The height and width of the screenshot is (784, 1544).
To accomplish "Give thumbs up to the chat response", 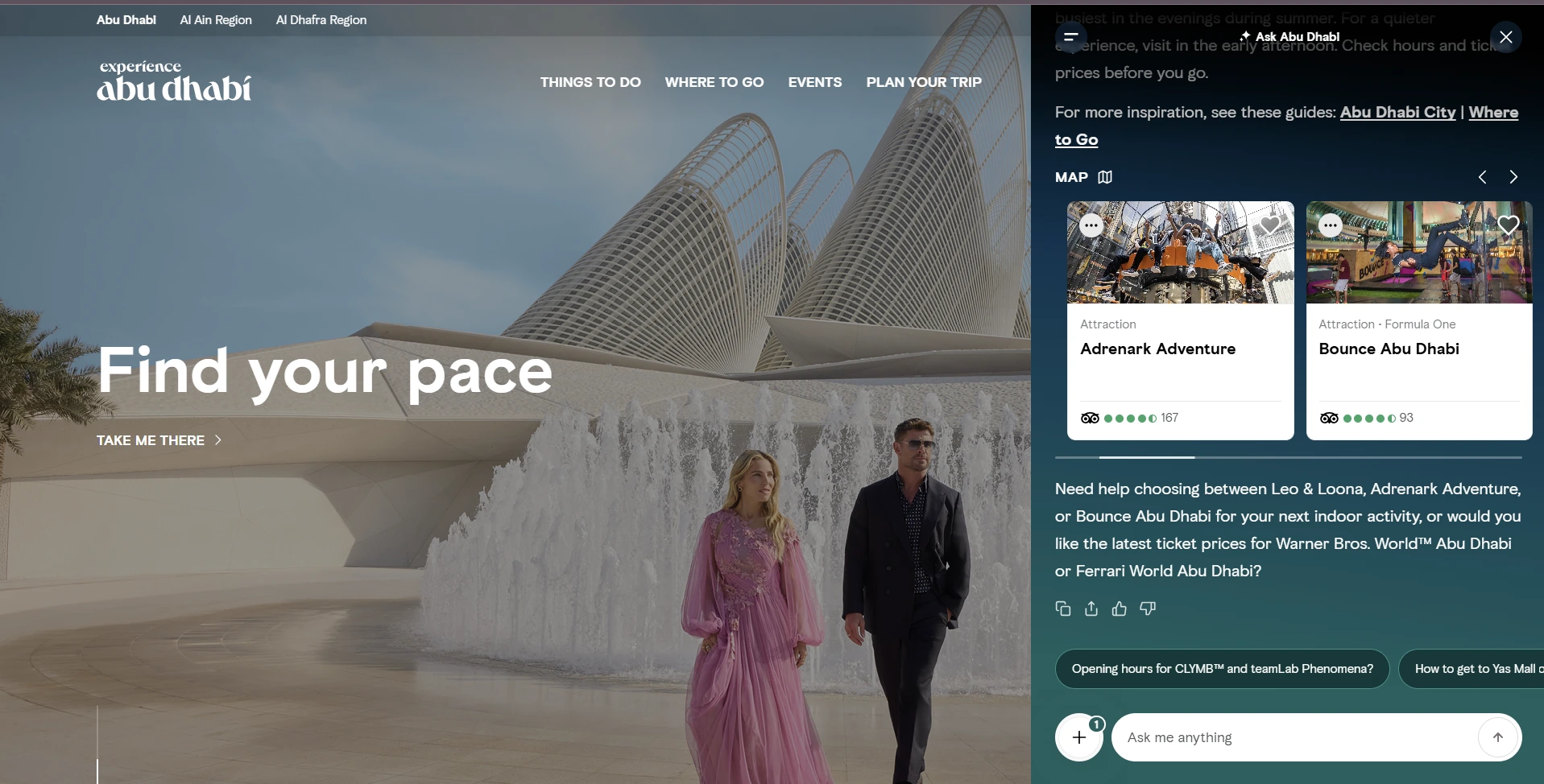I will 1120,609.
